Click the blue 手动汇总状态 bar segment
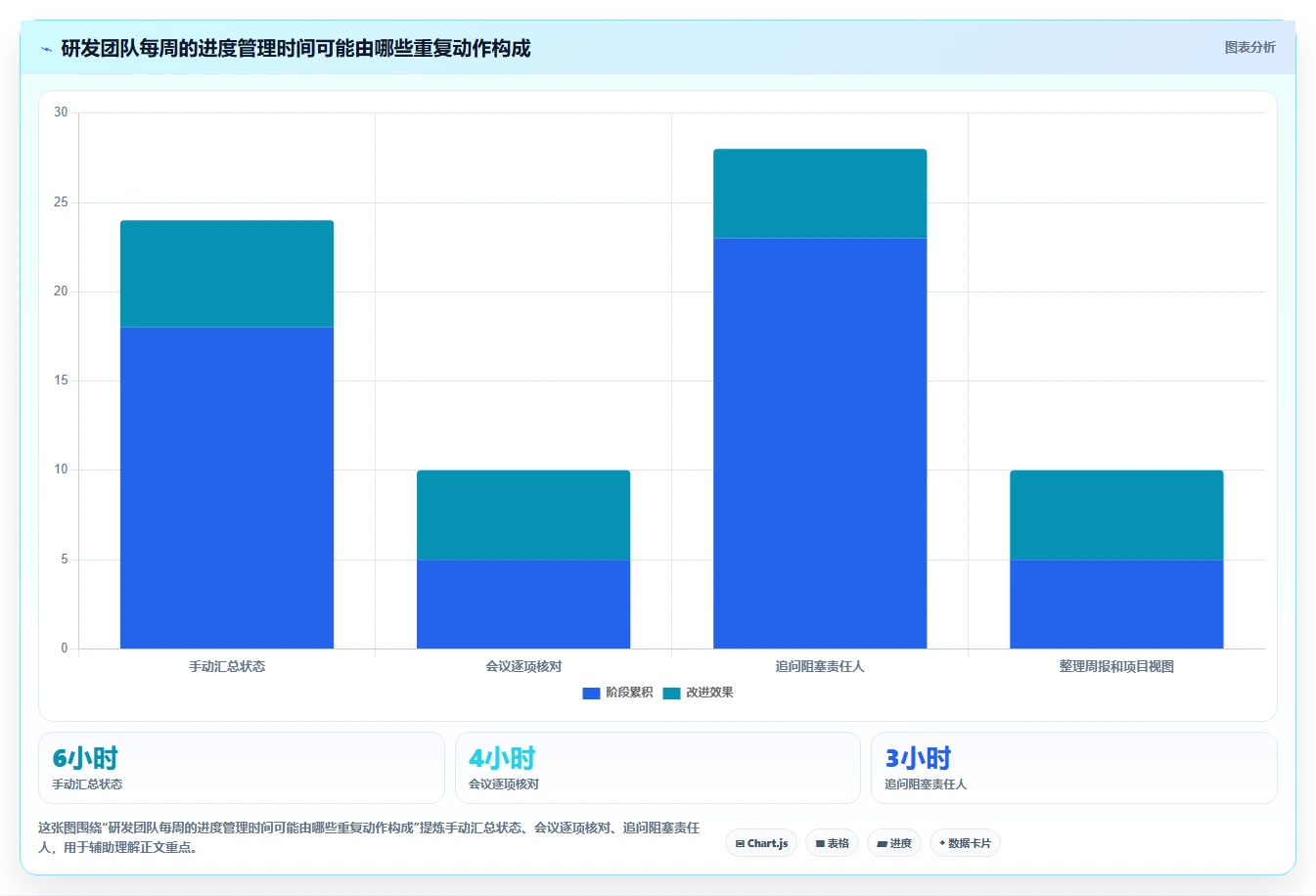Image resolution: width=1316 pixels, height=896 pixels. (227, 487)
